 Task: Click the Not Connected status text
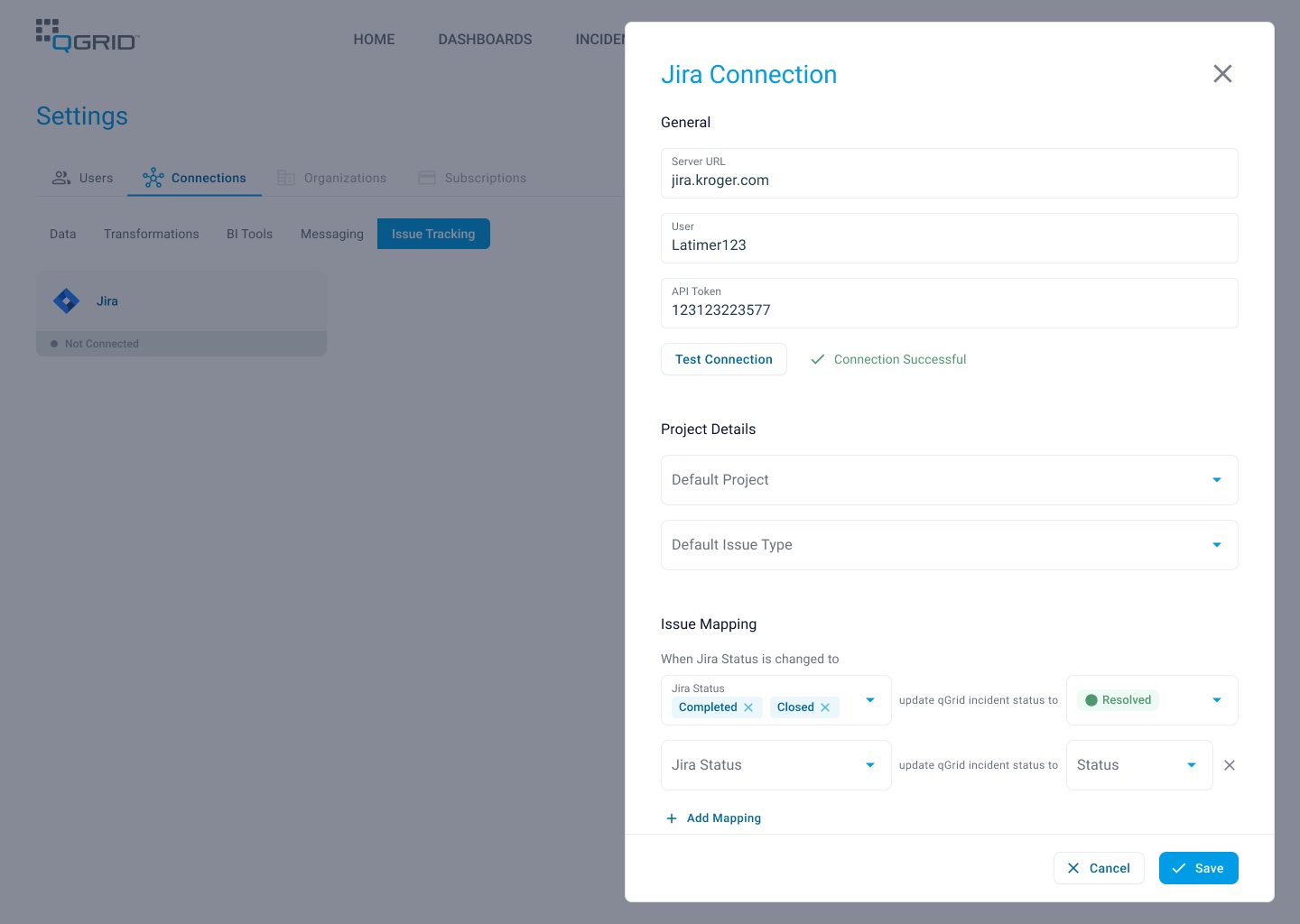click(102, 344)
